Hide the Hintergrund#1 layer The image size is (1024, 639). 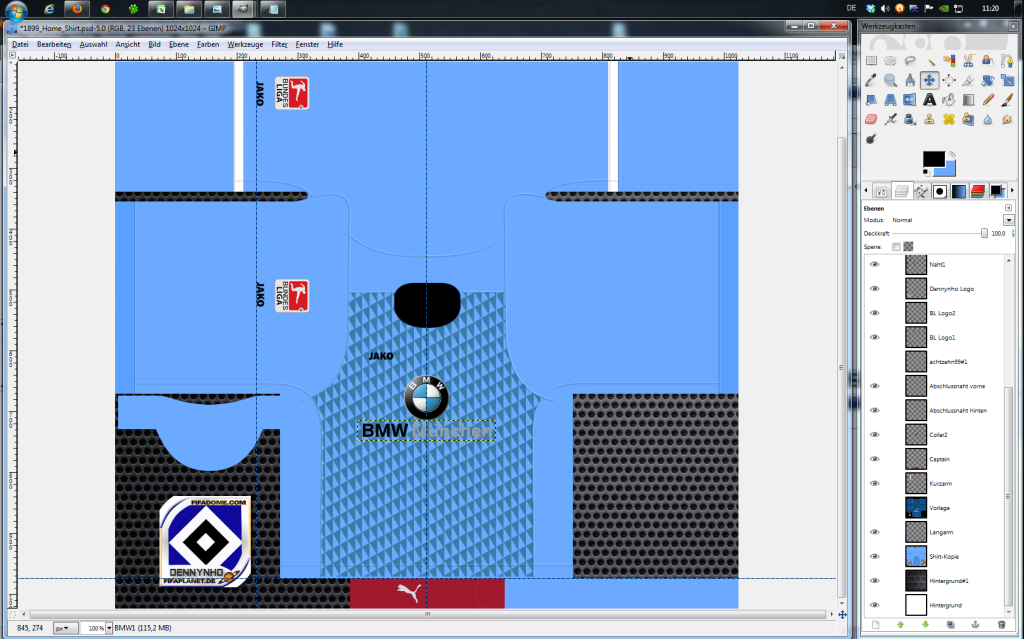(x=874, y=580)
